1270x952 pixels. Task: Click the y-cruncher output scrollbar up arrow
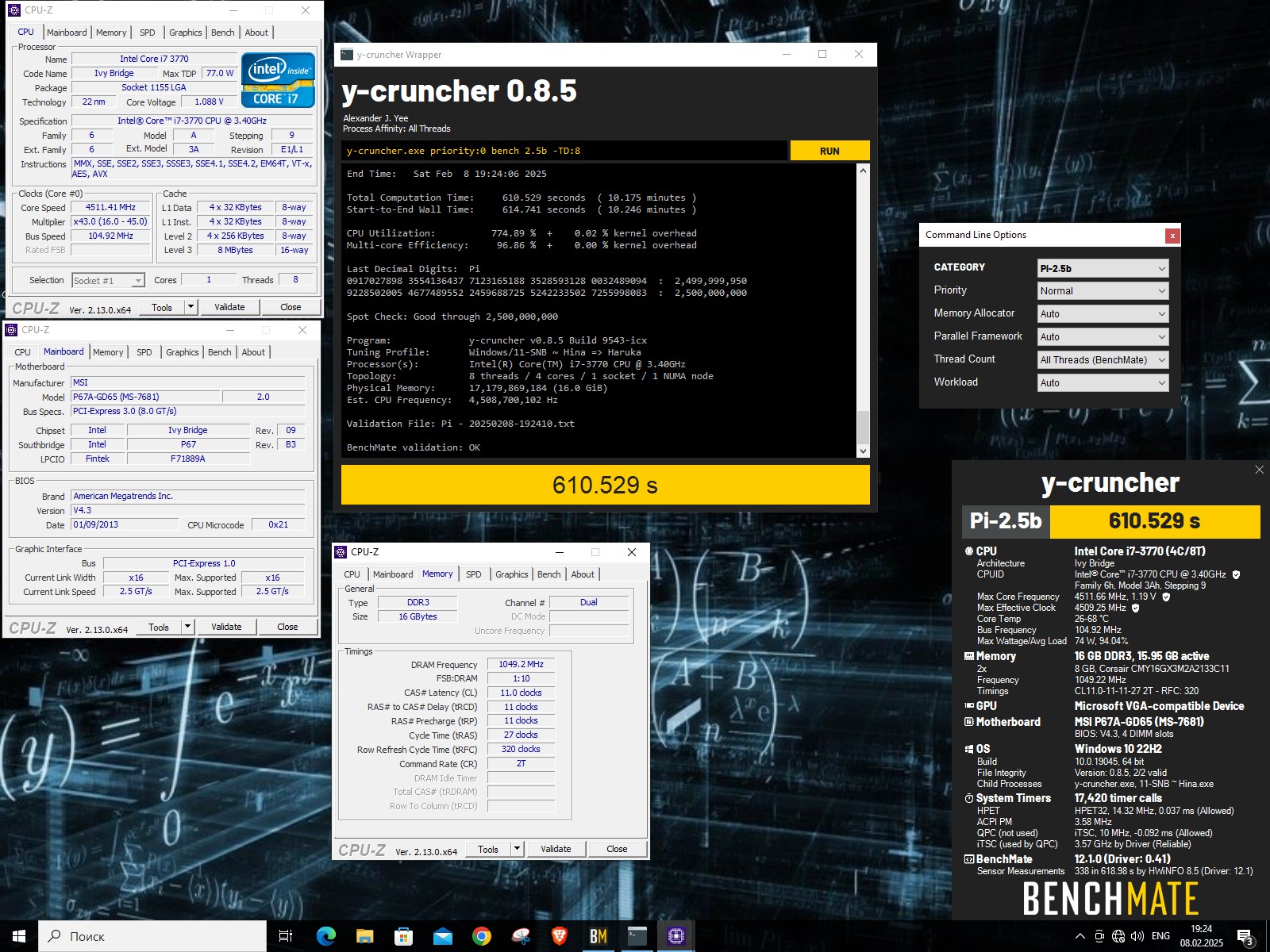[863, 171]
